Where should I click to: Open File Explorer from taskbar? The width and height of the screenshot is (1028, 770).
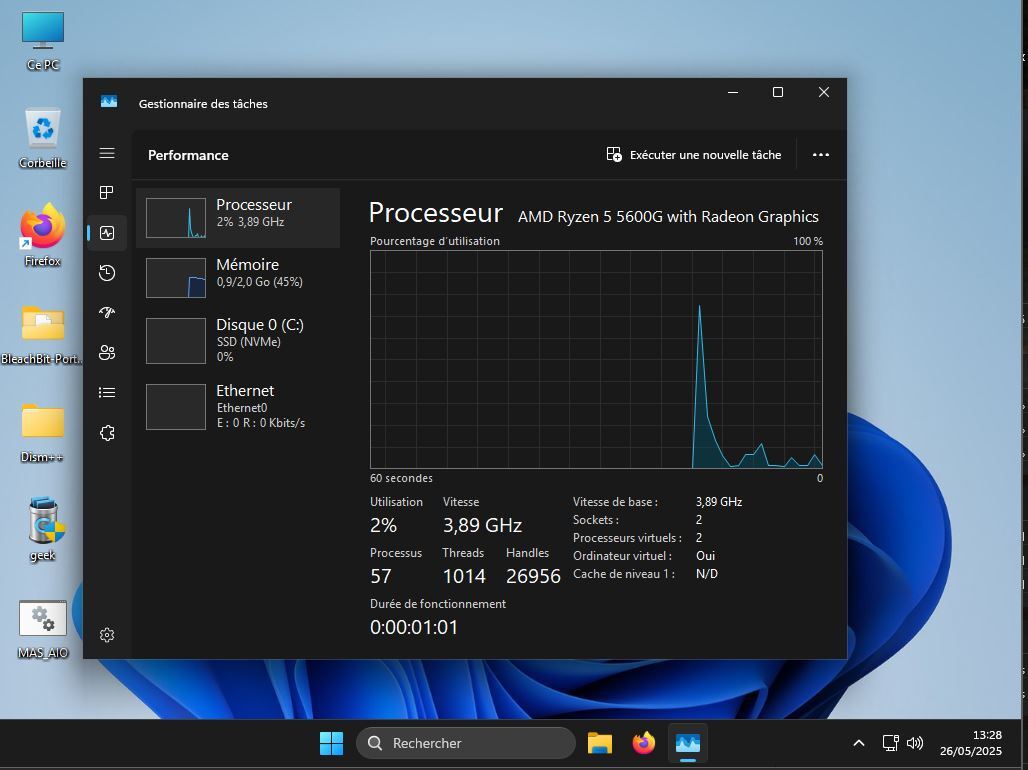[x=599, y=743]
